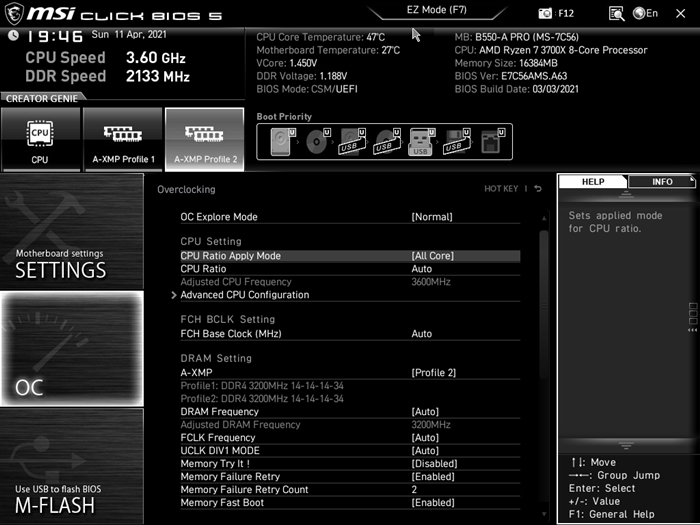The image size is (700, 525).
Task: Click Profile1: DDR4 3200MHz timing text
Action: pos(262,386)
